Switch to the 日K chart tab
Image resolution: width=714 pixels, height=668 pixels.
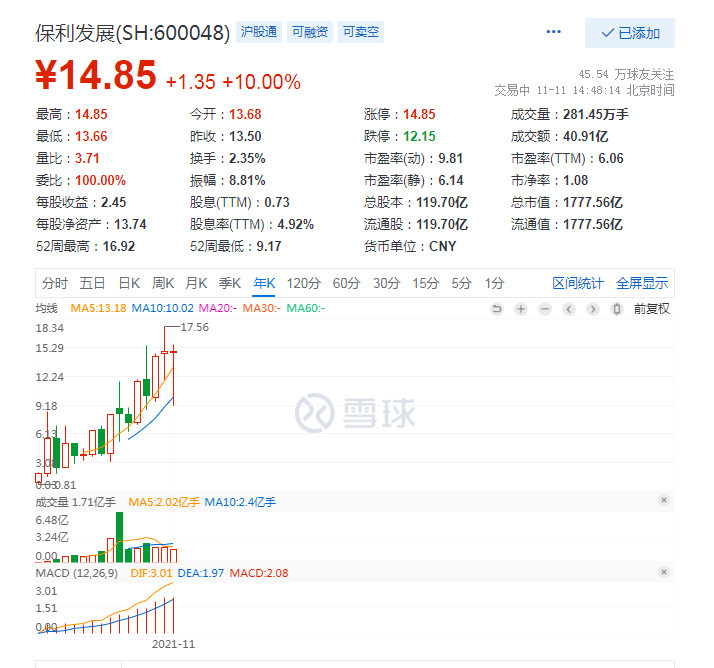point(129,283)
